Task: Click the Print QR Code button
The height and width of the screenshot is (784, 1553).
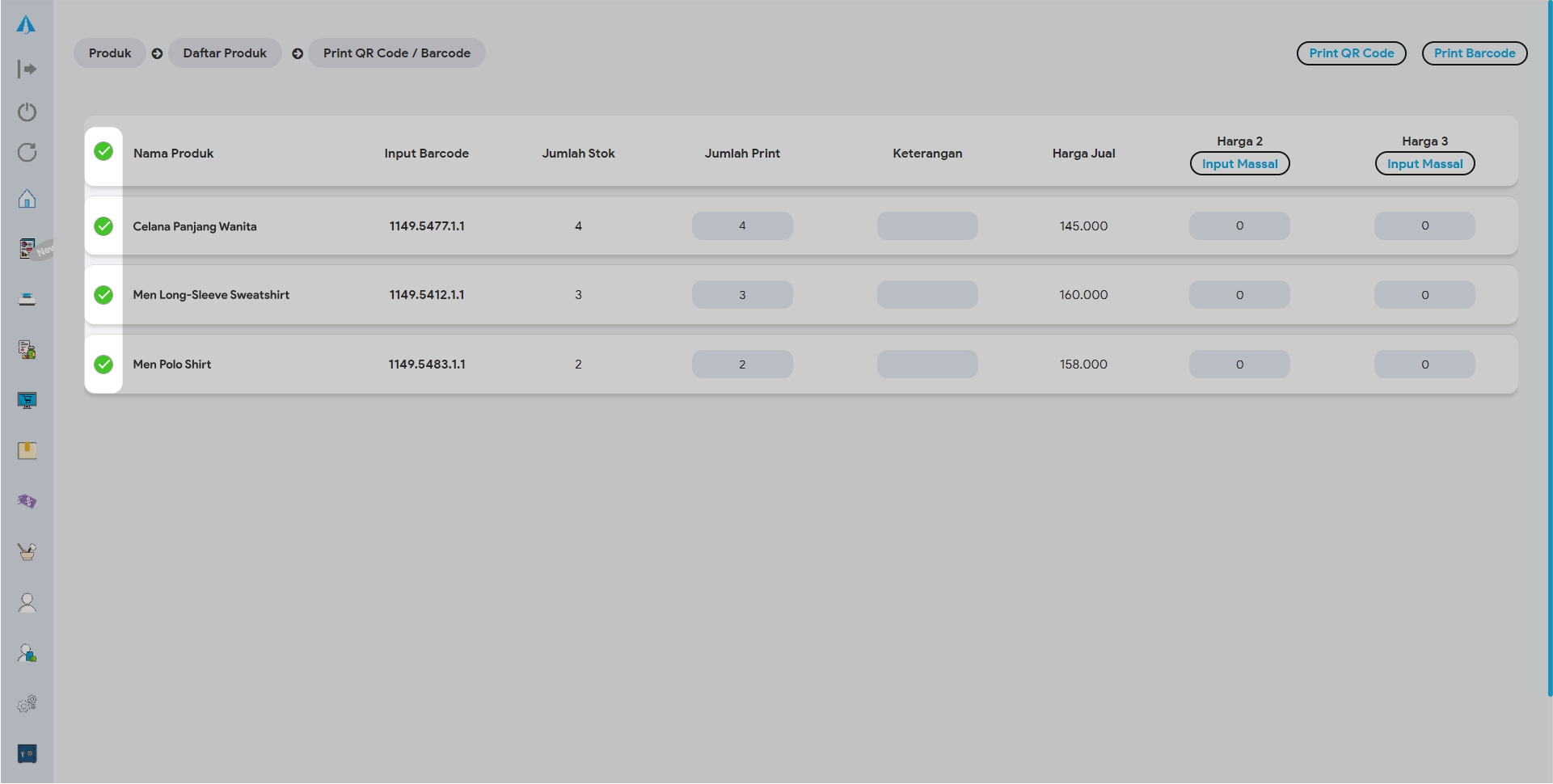Action: click(1351, 53)
